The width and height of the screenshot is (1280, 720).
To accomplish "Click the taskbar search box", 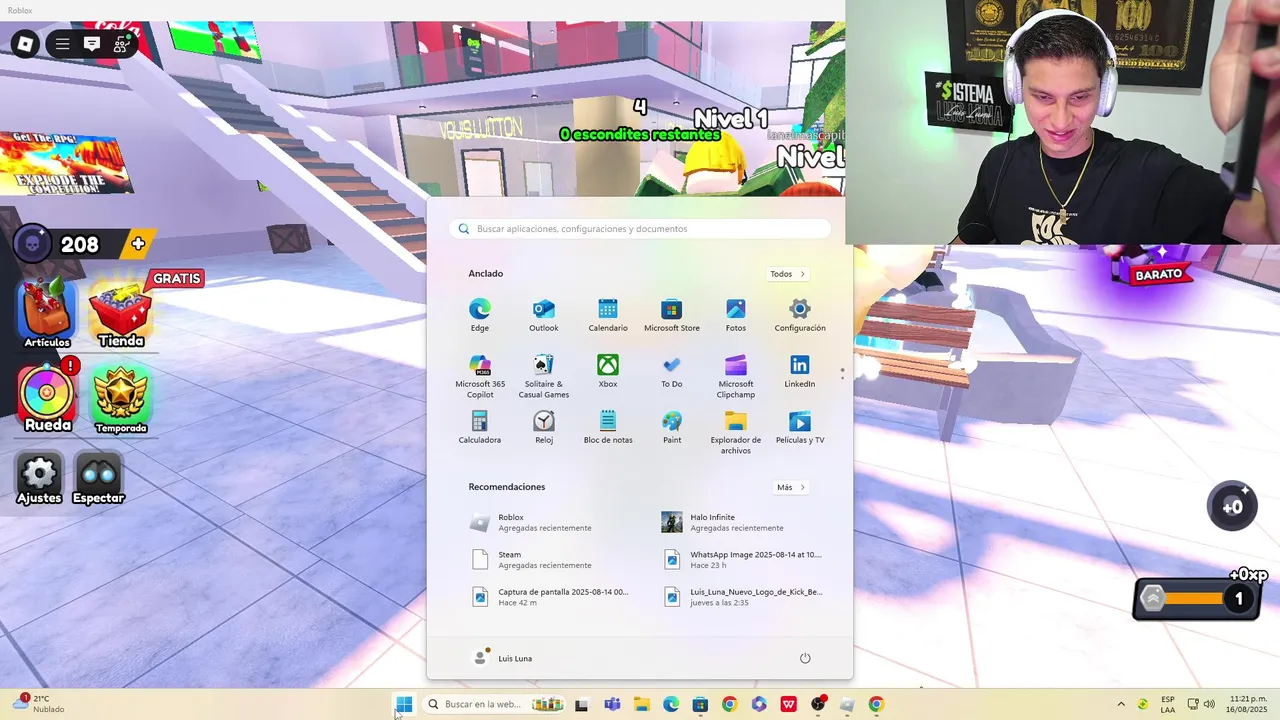I will [x=495, y=704].
